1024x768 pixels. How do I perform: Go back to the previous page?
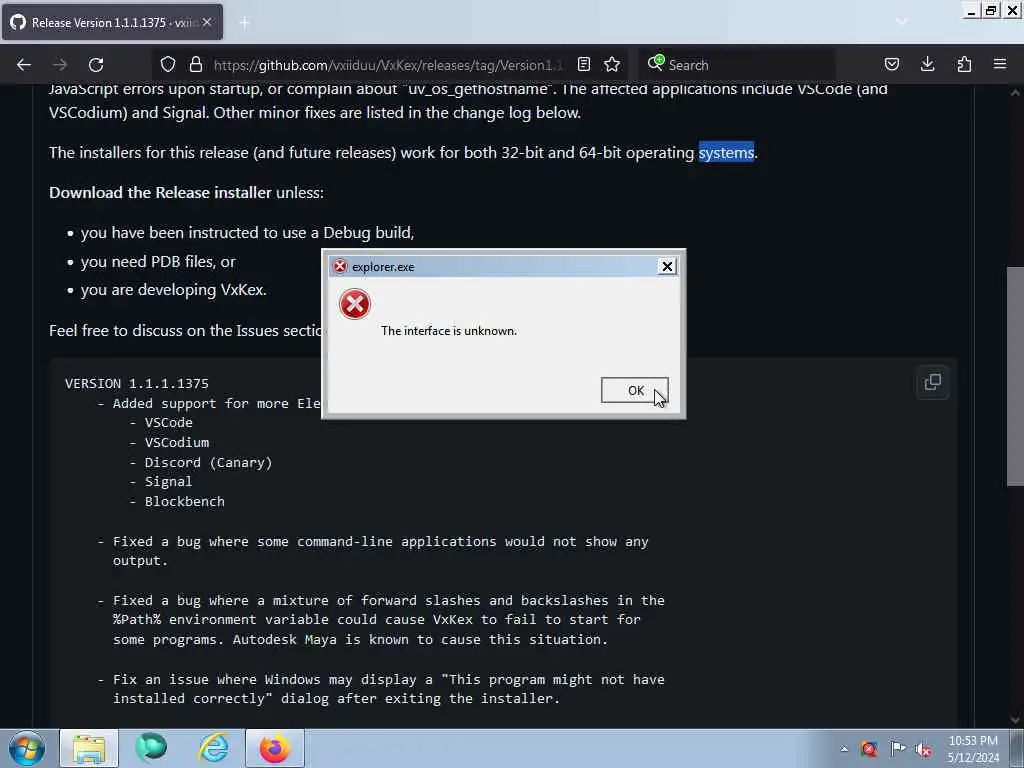tap(24, 65)
